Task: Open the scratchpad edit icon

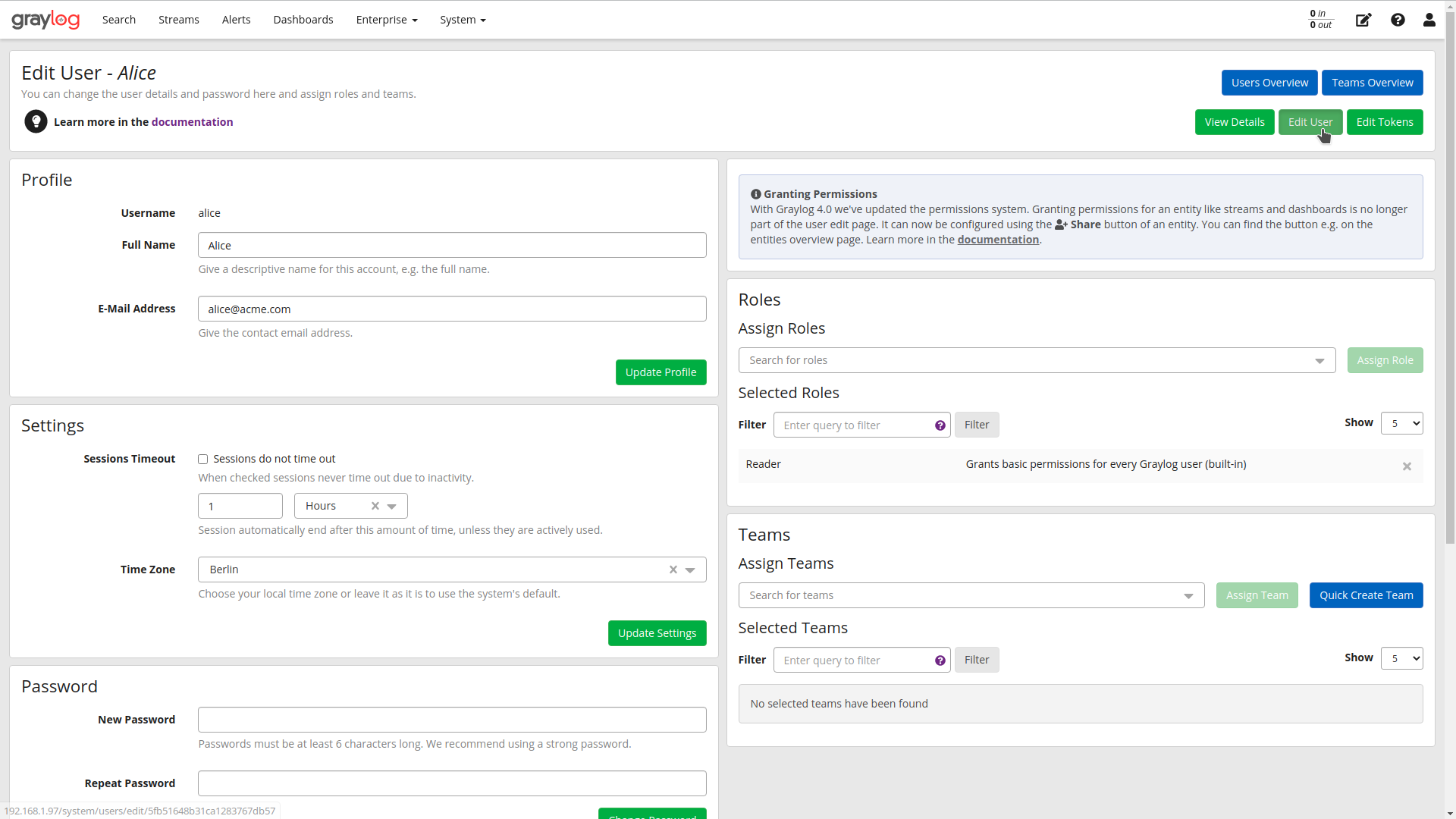Action: 1363,20
